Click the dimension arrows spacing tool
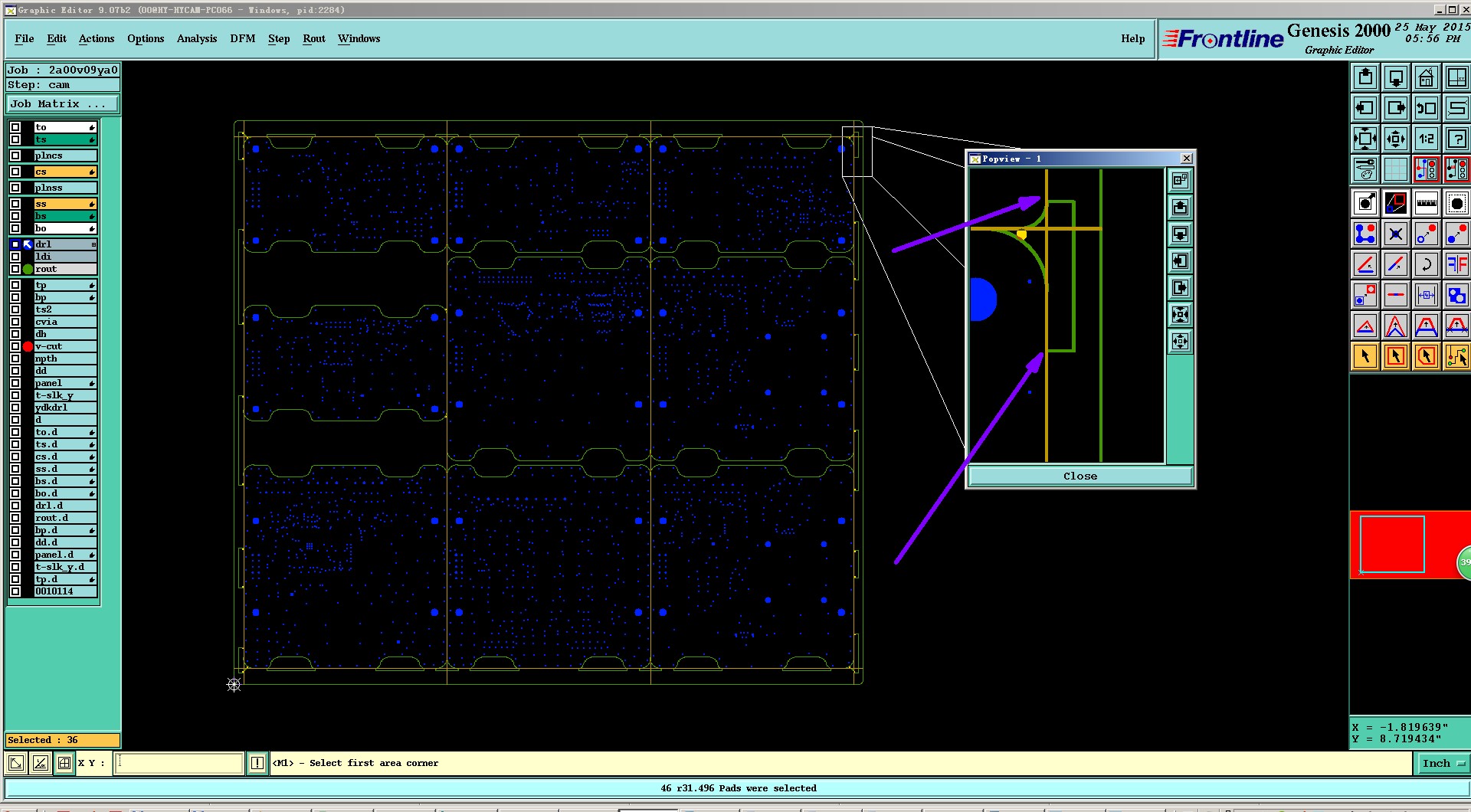This screenshot has height=812, width=1471. coord(1426,295)
